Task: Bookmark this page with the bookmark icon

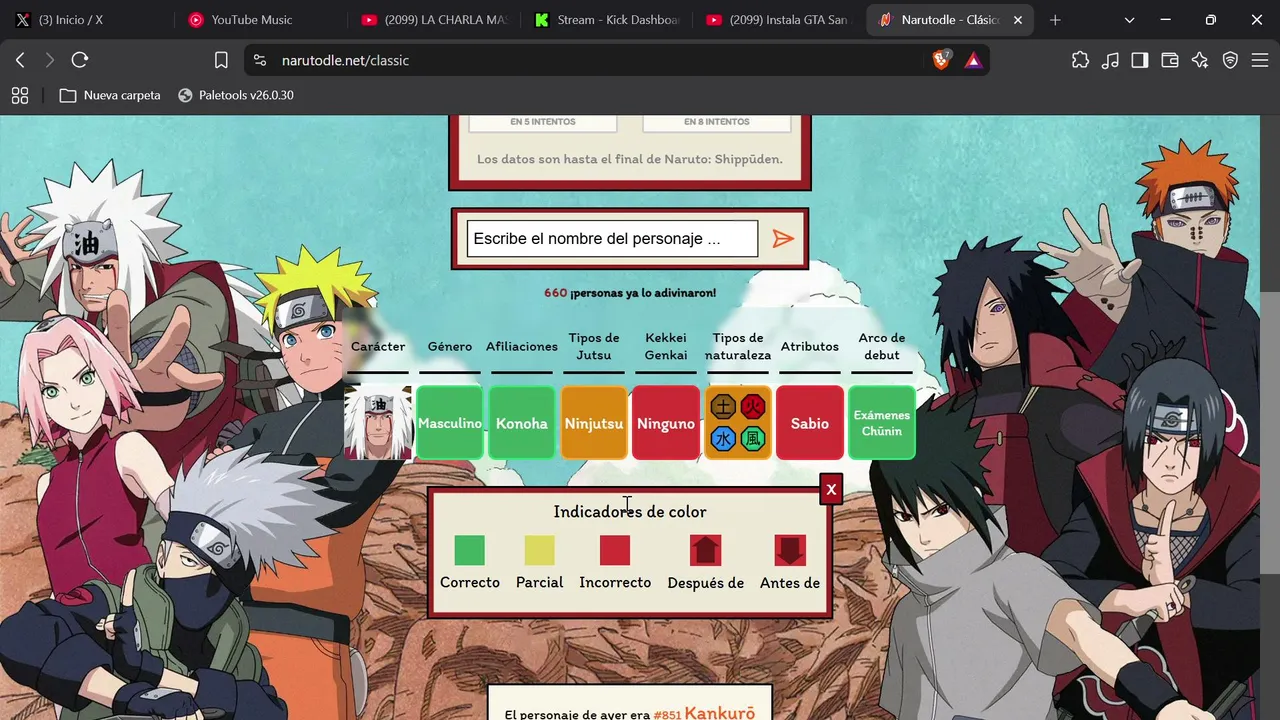Action: [x=221, y=60]
